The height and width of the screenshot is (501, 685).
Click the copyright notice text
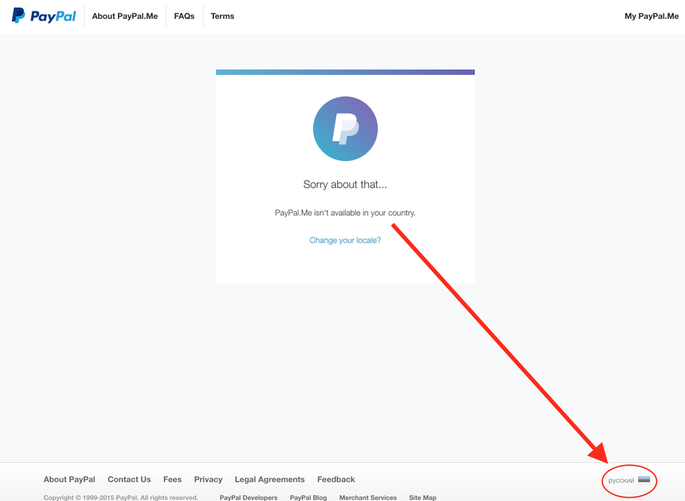click(121, 498)
